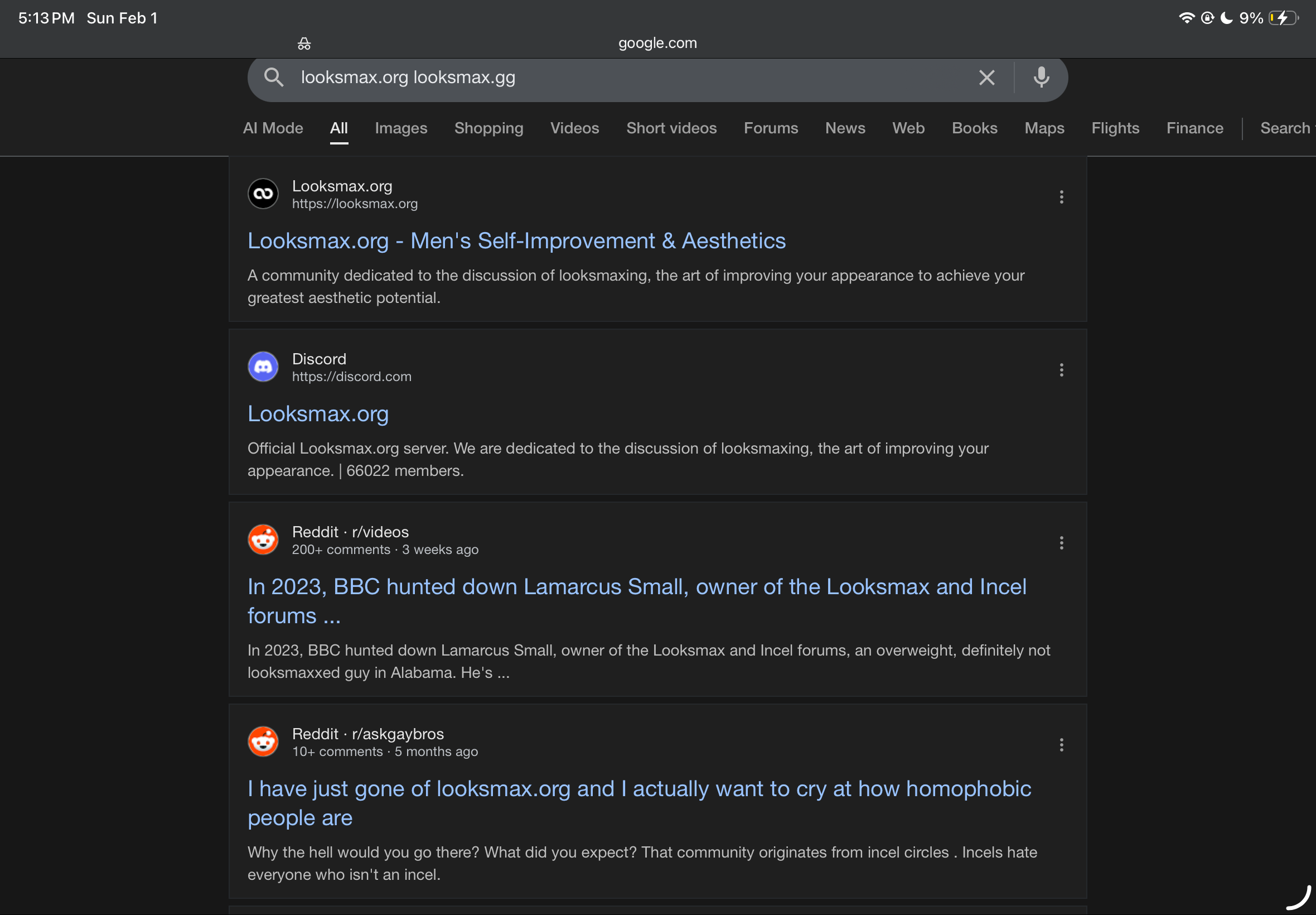Click the magnifying glass search icon
Screen dimensions: 1316x915
coord(274,78)
